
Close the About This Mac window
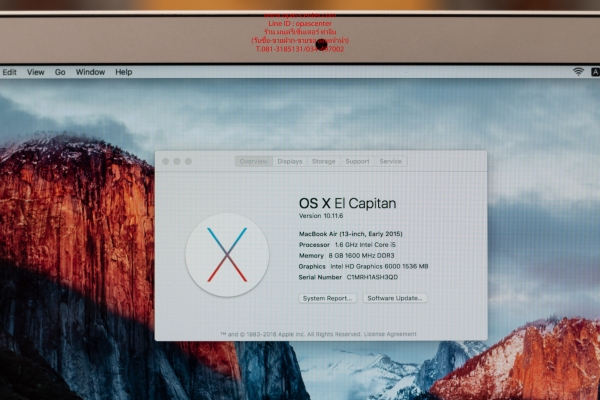point(166,162)
